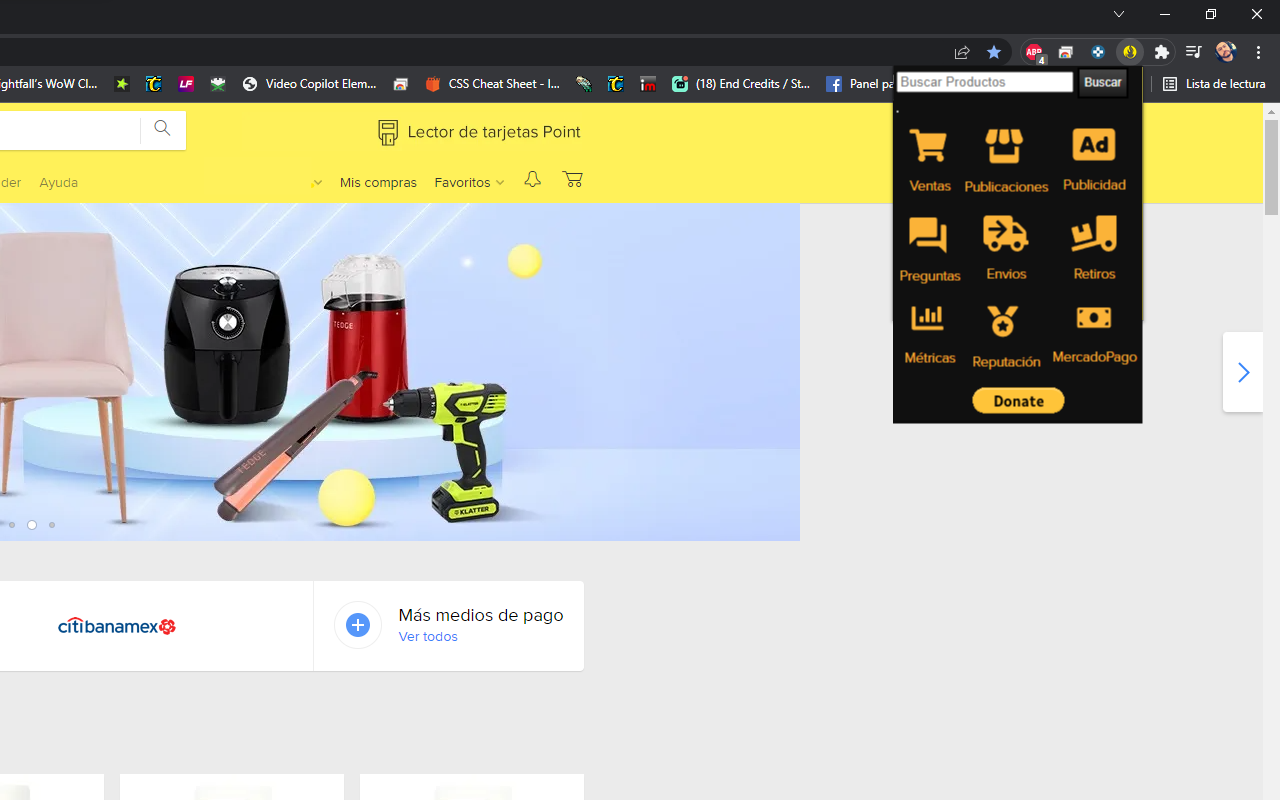View Métricas bar chart icon

coord(927,319)
